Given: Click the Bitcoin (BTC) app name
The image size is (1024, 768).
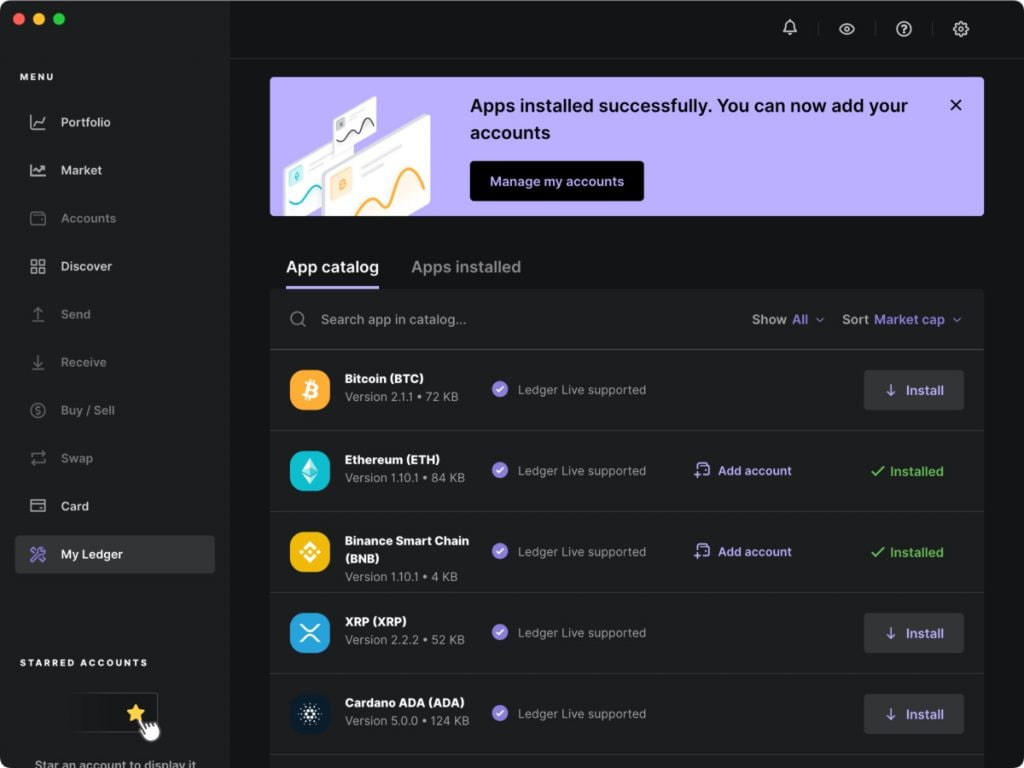Looking at the screenshot, I should pyautogui.click(x=384, y=379).
